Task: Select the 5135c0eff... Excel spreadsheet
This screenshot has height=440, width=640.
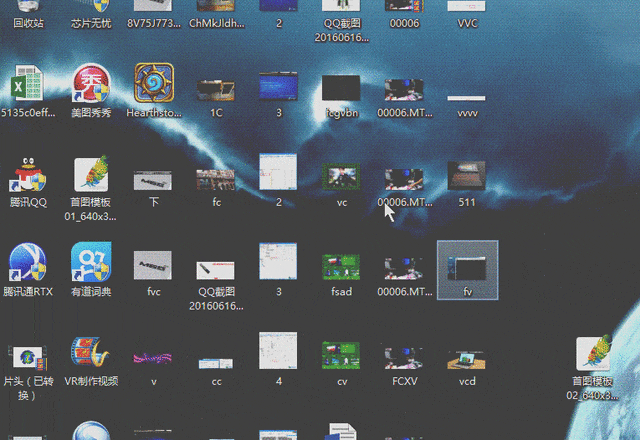Action: tap(28, 91)
